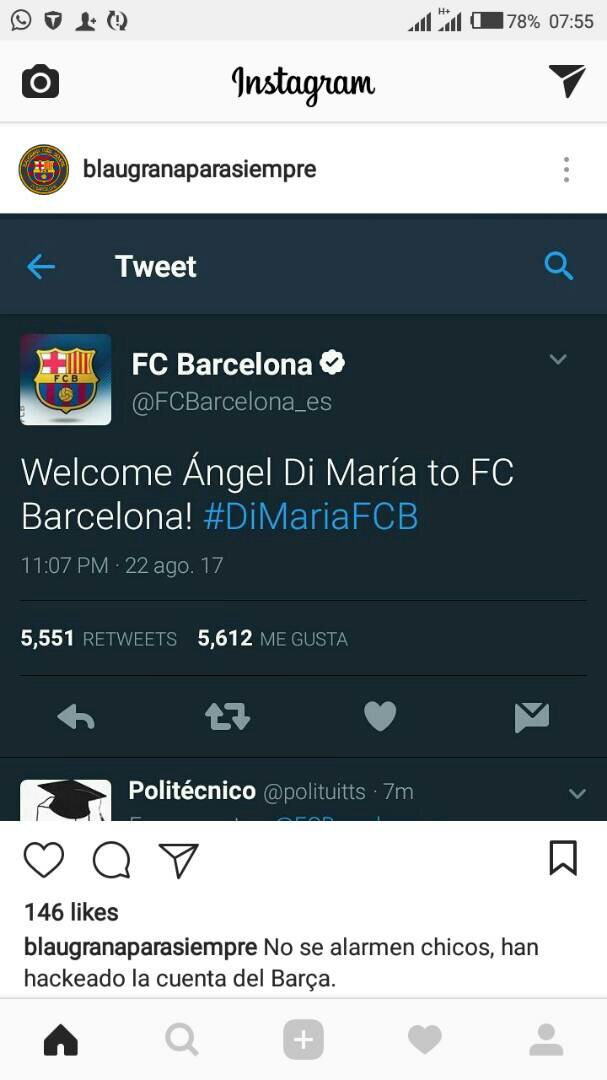Create a new post with plus button

click(303, 1039)
